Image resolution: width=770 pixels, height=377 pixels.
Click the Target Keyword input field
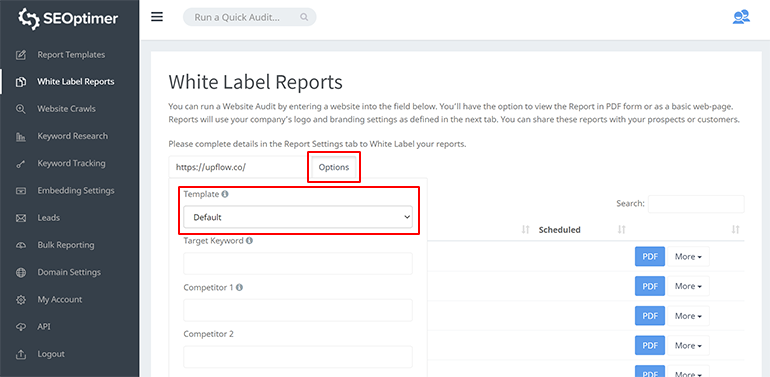pos(298,264)
